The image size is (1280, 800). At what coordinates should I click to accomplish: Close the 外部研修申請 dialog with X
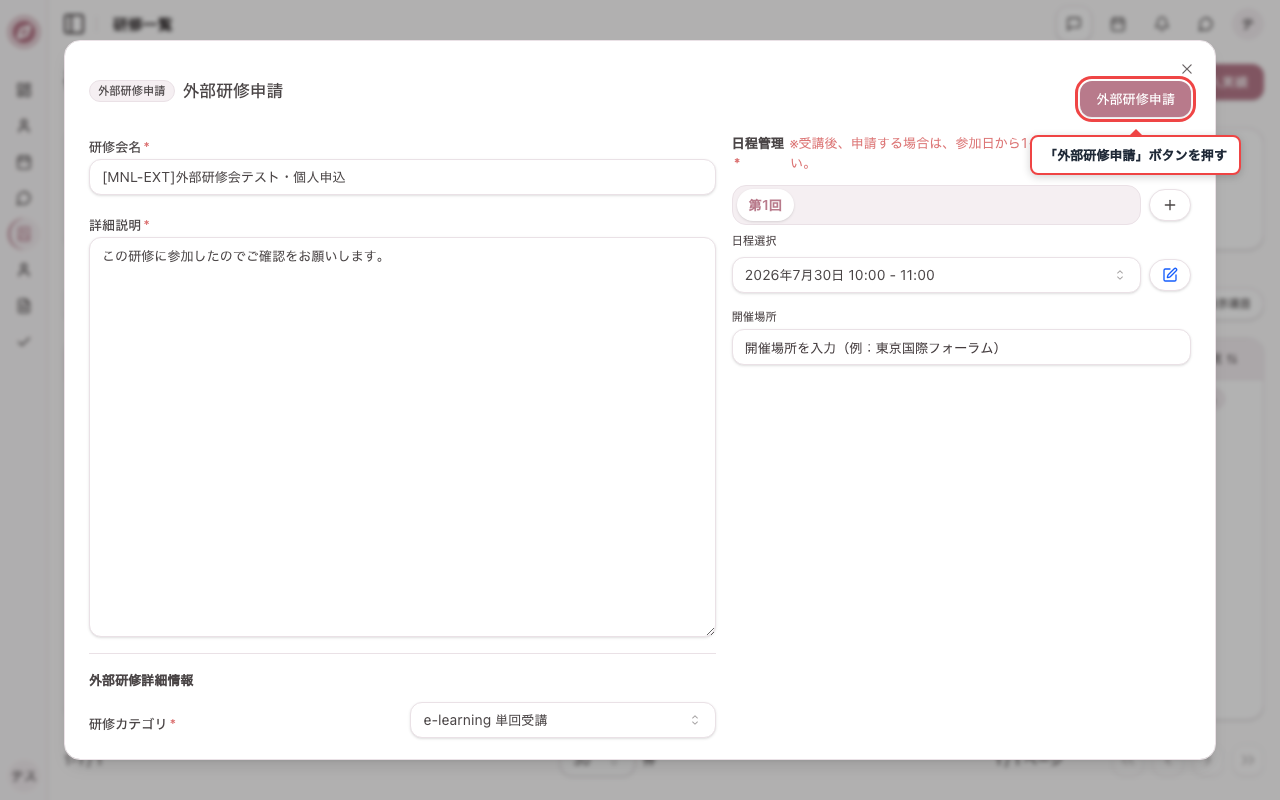point(1187,69)
